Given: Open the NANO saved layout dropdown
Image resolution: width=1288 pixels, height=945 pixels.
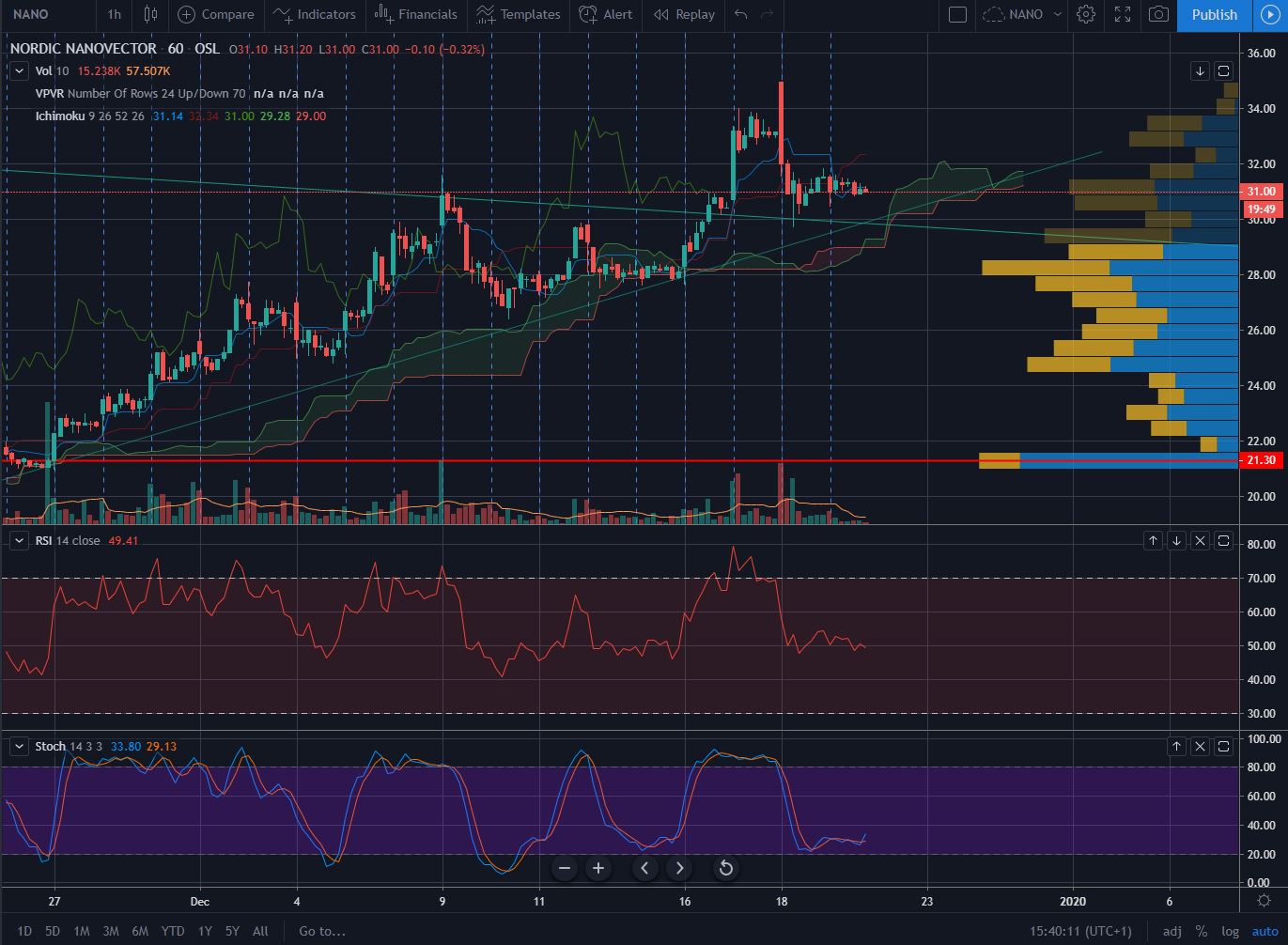Looking at the screenshot, I should [1022, 14].
